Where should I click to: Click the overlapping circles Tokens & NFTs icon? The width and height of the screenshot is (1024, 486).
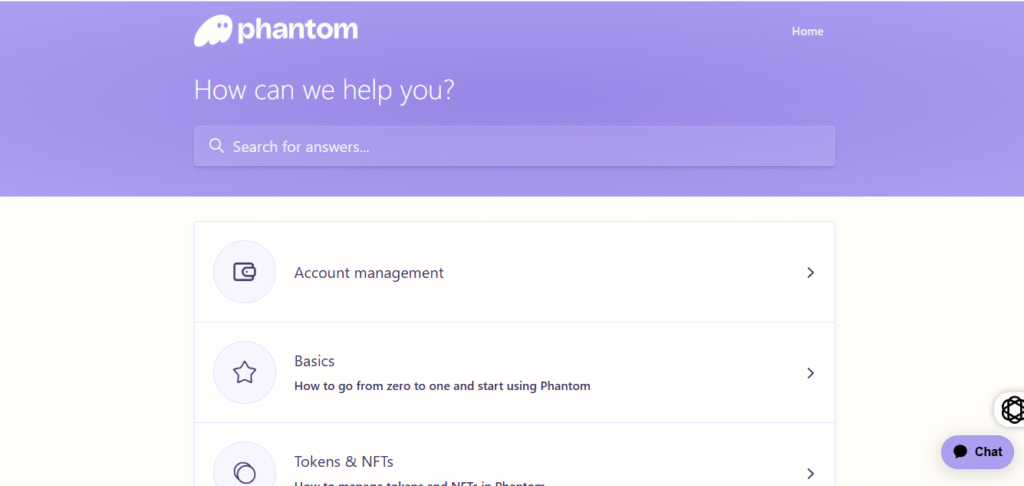(x=244, y=472)
